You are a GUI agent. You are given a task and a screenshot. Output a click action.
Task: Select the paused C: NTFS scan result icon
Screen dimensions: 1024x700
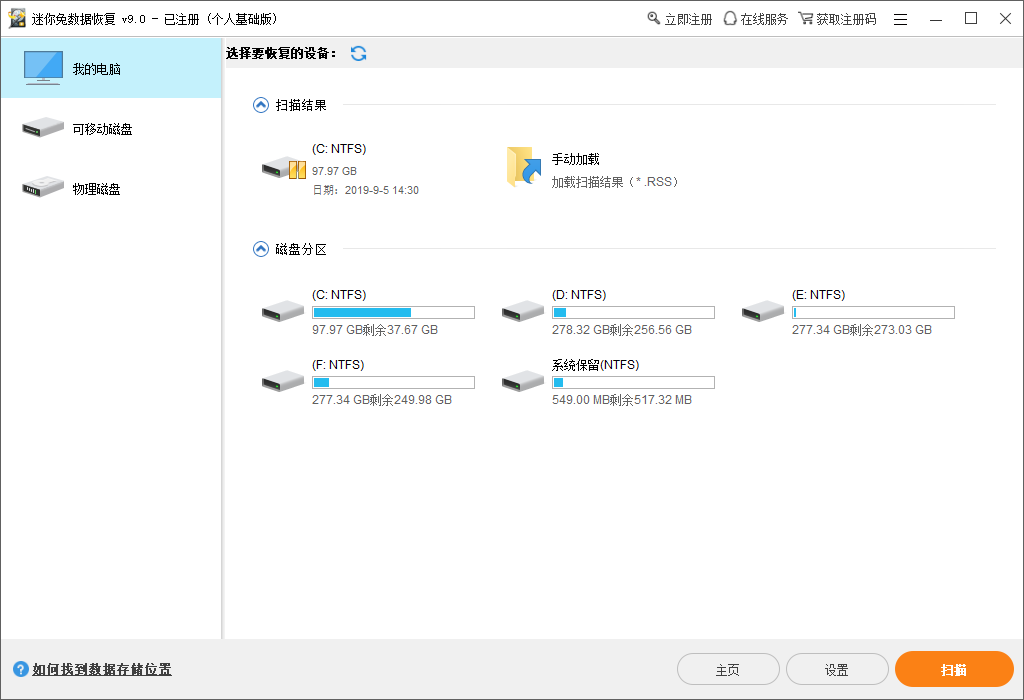coord(283,169)
